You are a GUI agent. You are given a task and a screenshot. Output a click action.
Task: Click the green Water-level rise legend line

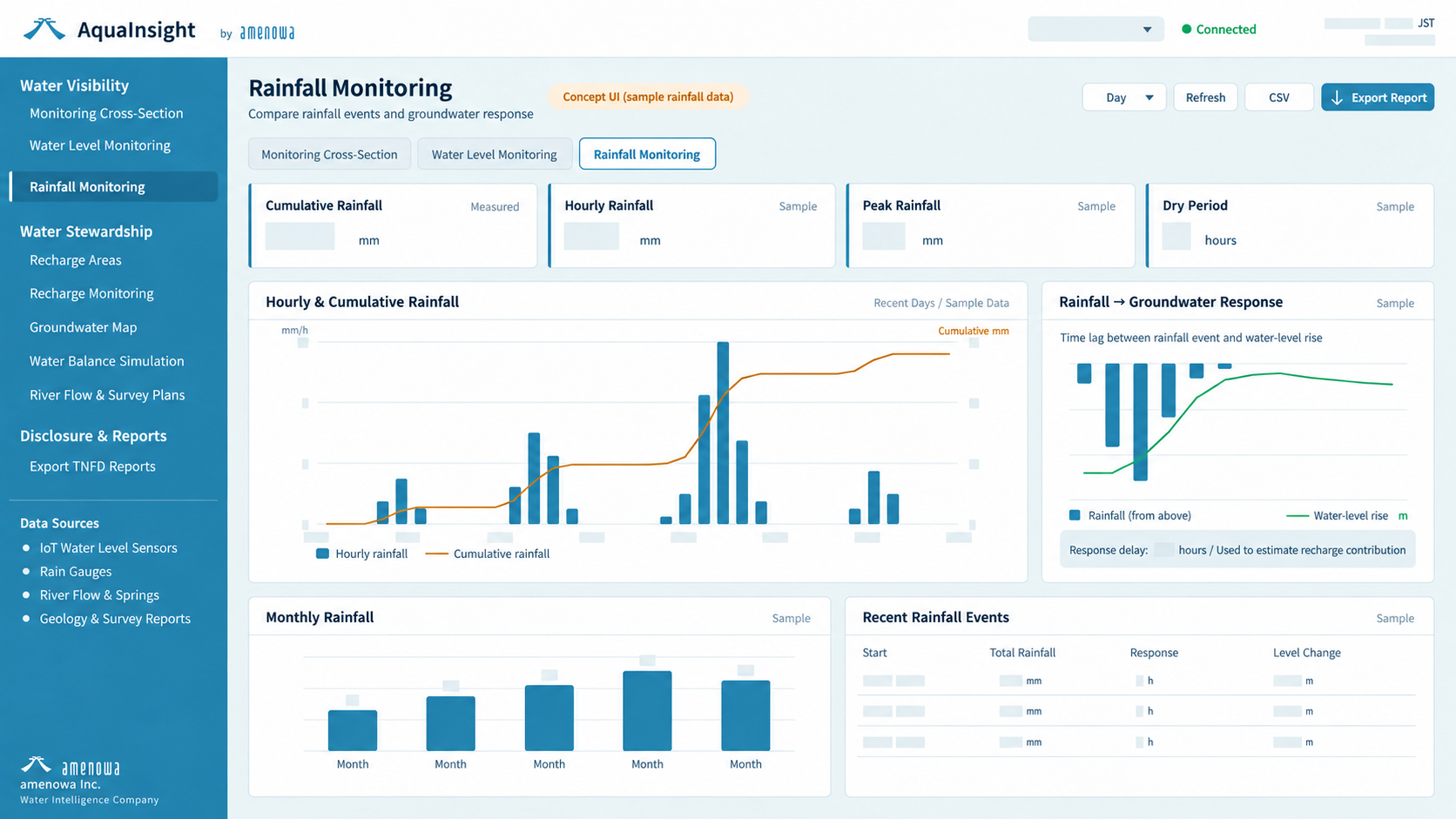[1298, 516]
